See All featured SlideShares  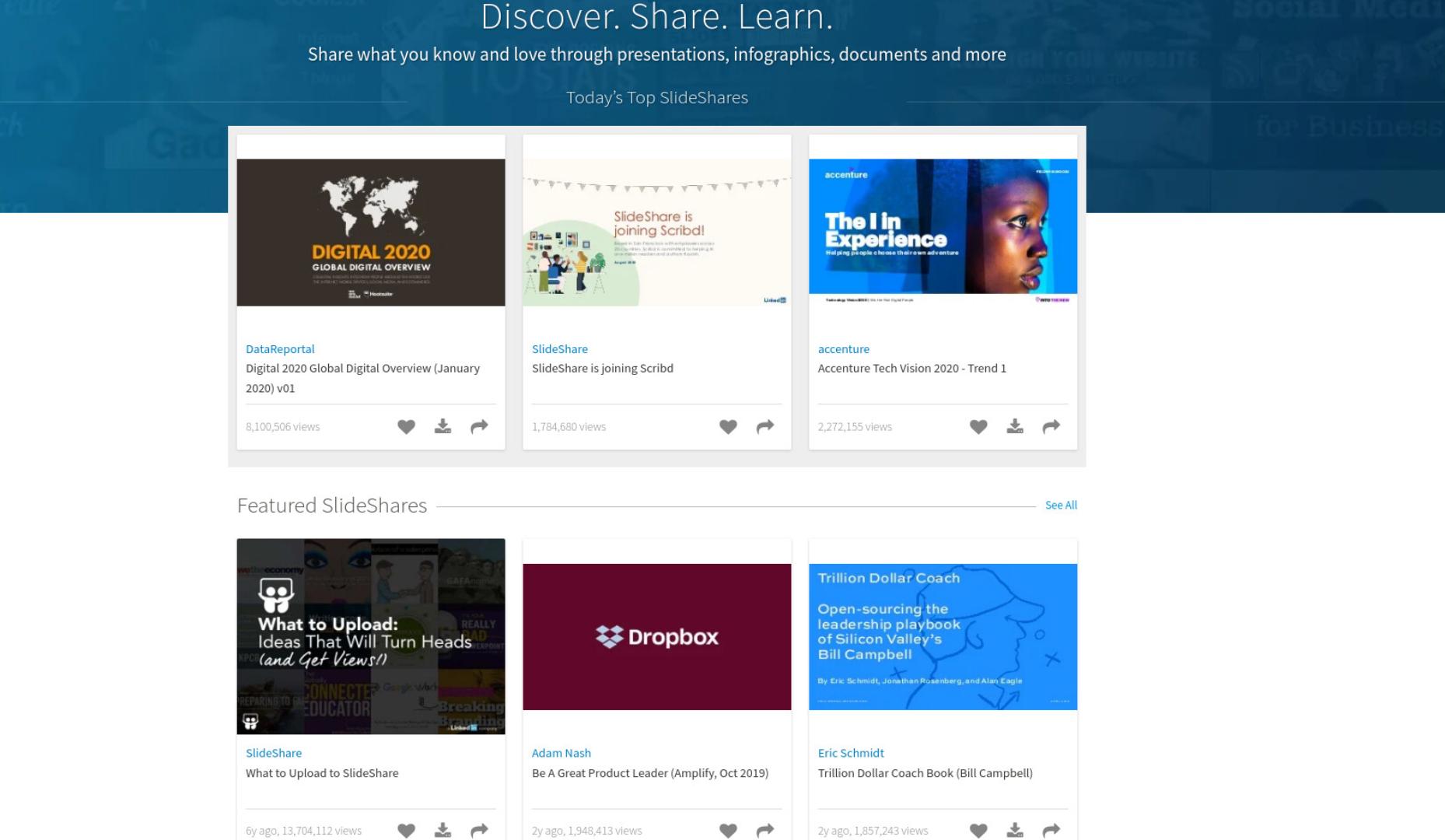[1061, 506]
